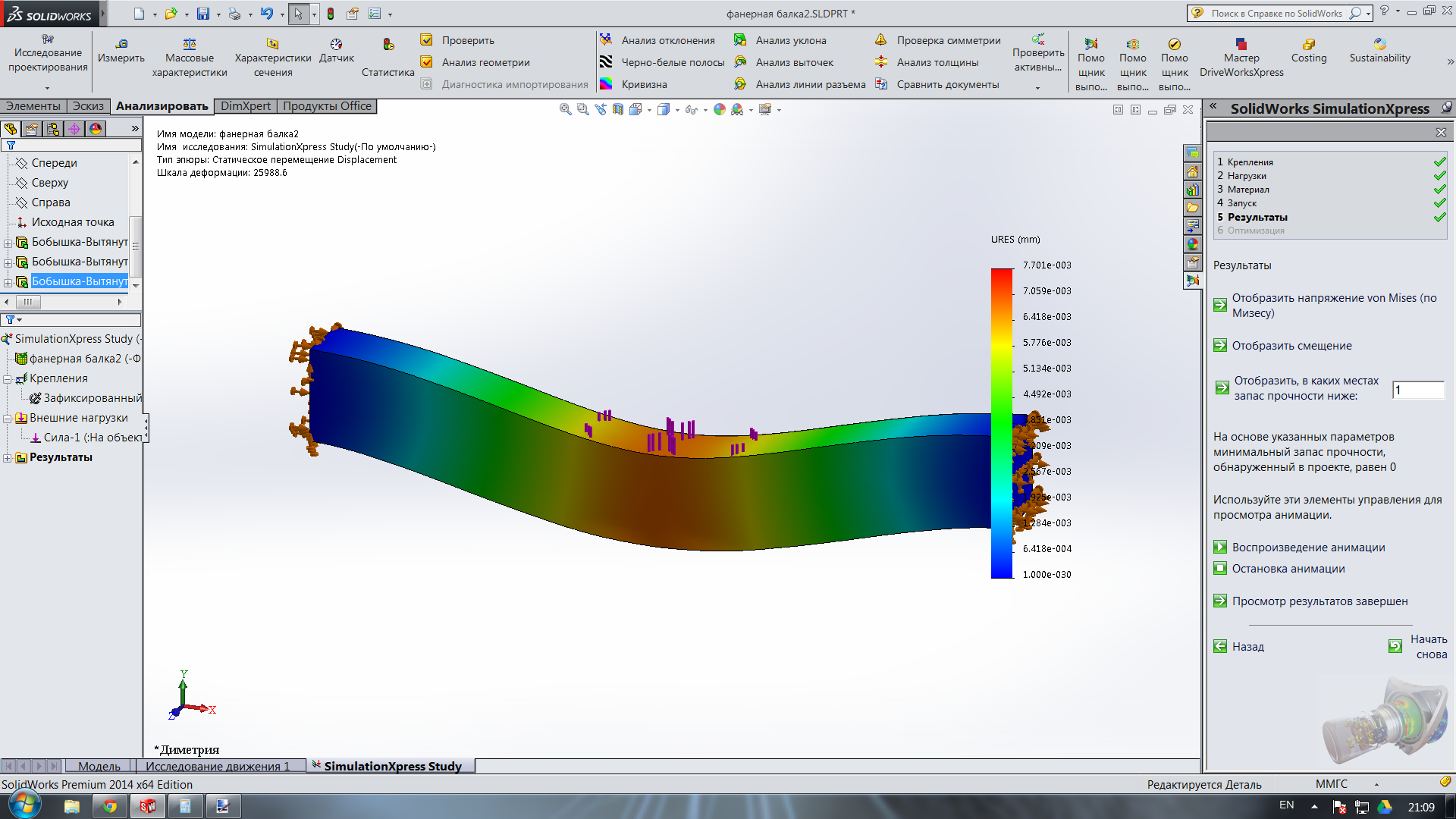Click Zoom to Fit magnifier icon
Image resolution: width=1456 pixels, height=819 pixels.
click(565, 110)
